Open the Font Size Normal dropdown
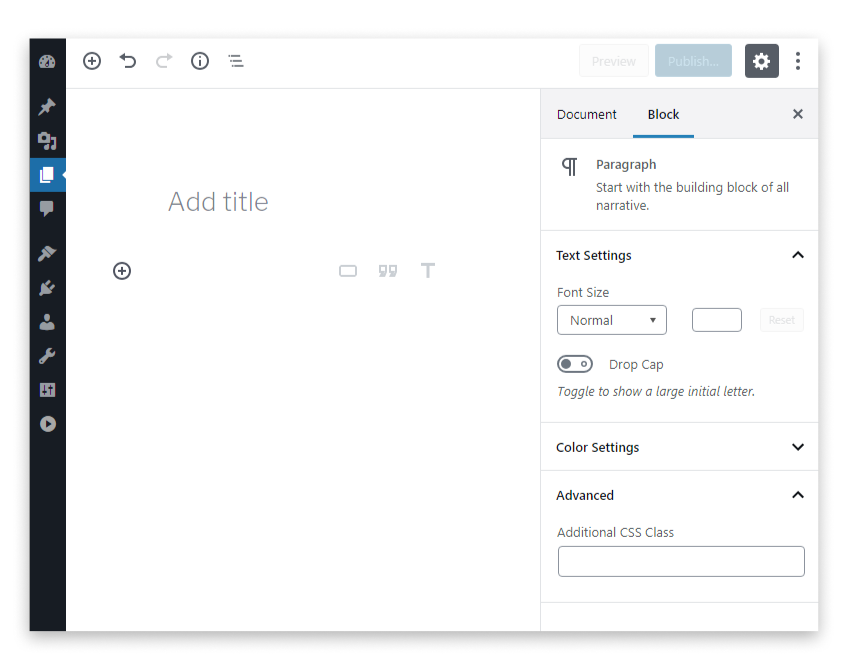This screenshot has width=850, height=672. (611, 320)
